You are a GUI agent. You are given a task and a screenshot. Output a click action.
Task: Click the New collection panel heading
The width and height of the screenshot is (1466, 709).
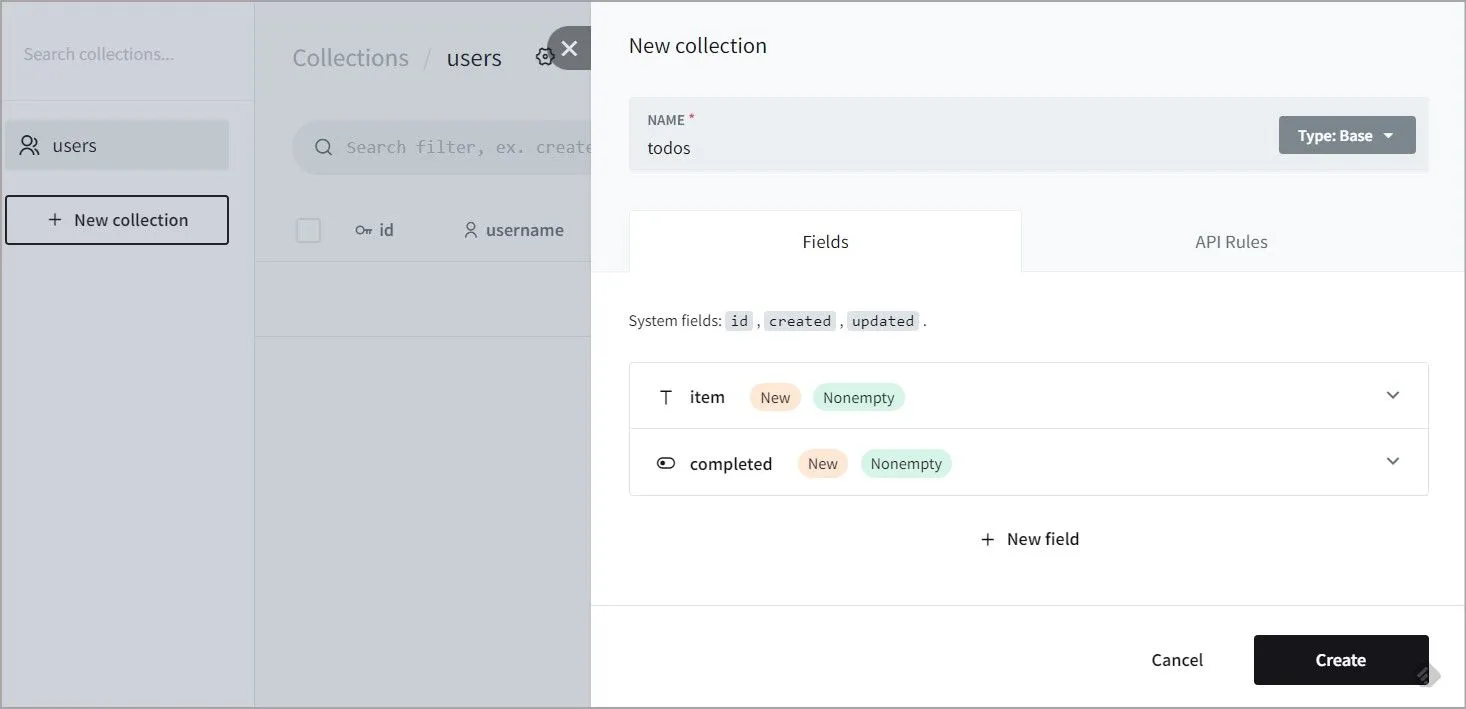click(698, 46)
